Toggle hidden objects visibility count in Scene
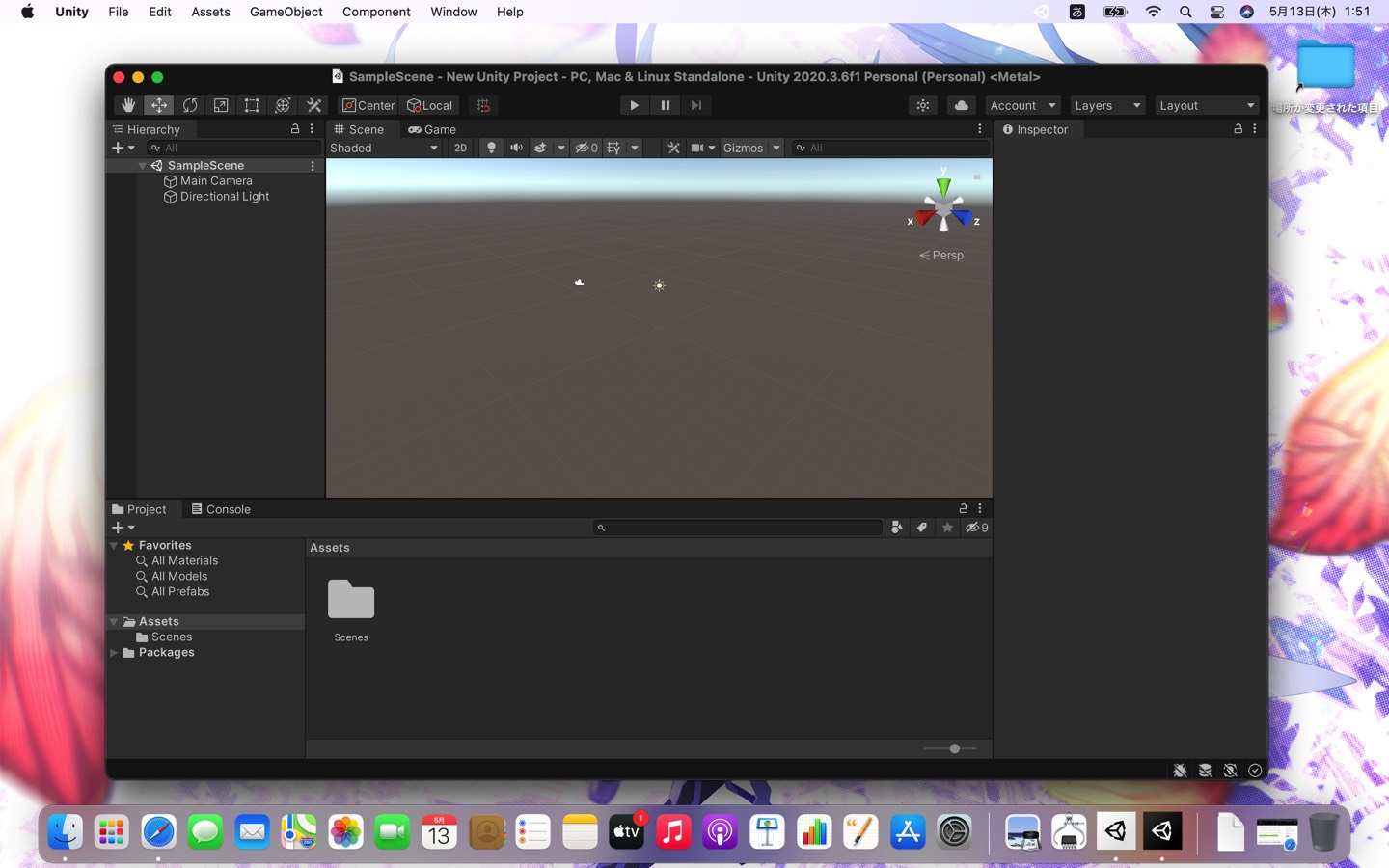This screenshot has height=868, width=1389. 586,148
